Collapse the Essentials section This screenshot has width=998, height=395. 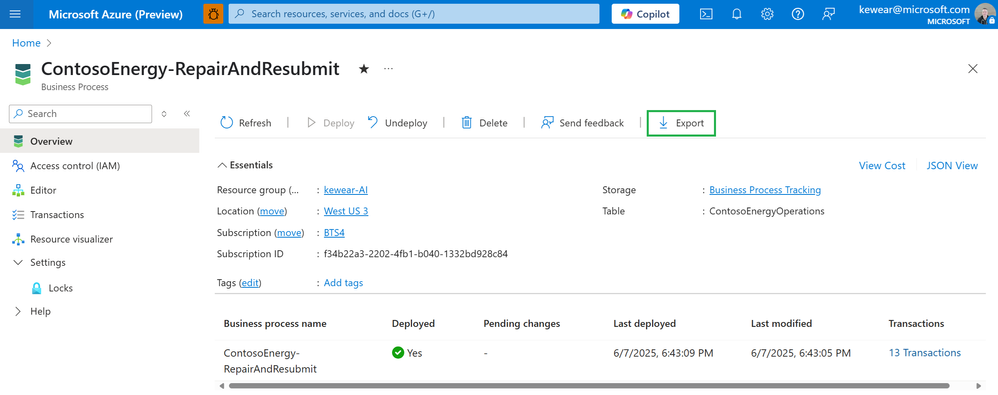[246, 165]
